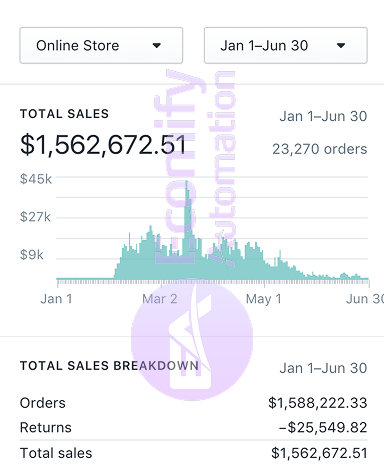Open the Jan 1–Jun 30 date range dropdown
This screenshot has height=470, width=384.
(286, 45)
